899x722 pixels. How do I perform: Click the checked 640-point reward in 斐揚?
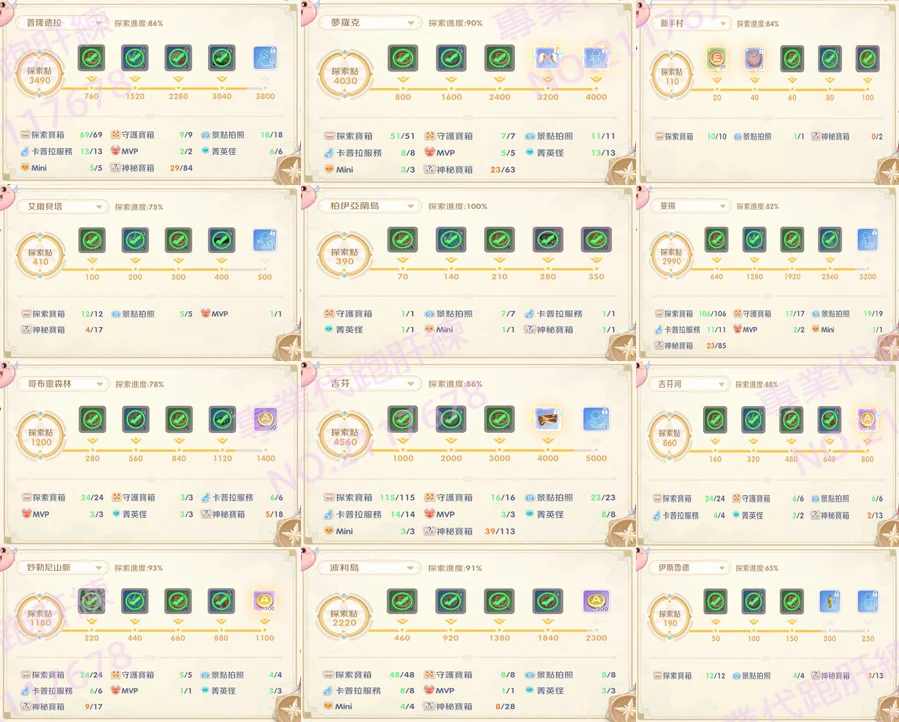tap(716, 241)
